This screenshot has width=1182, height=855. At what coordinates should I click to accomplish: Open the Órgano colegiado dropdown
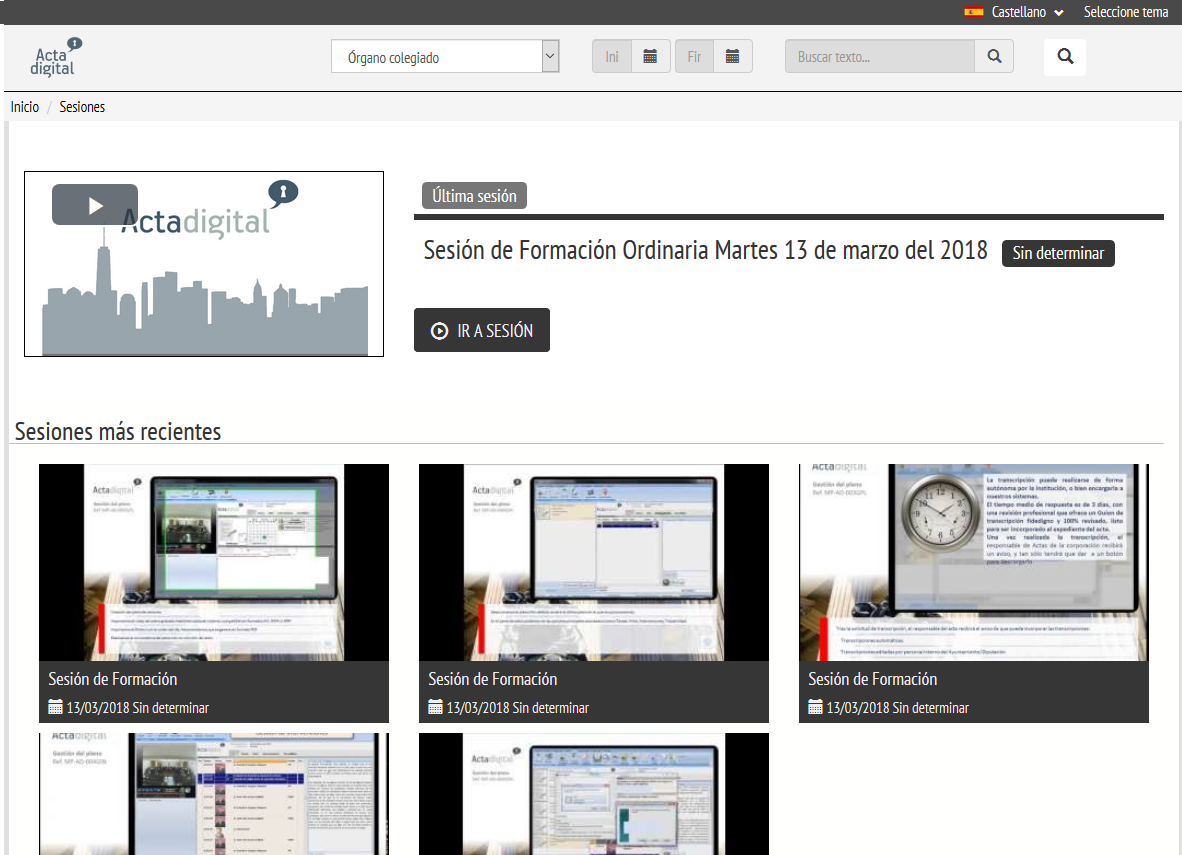click(445, 57)
